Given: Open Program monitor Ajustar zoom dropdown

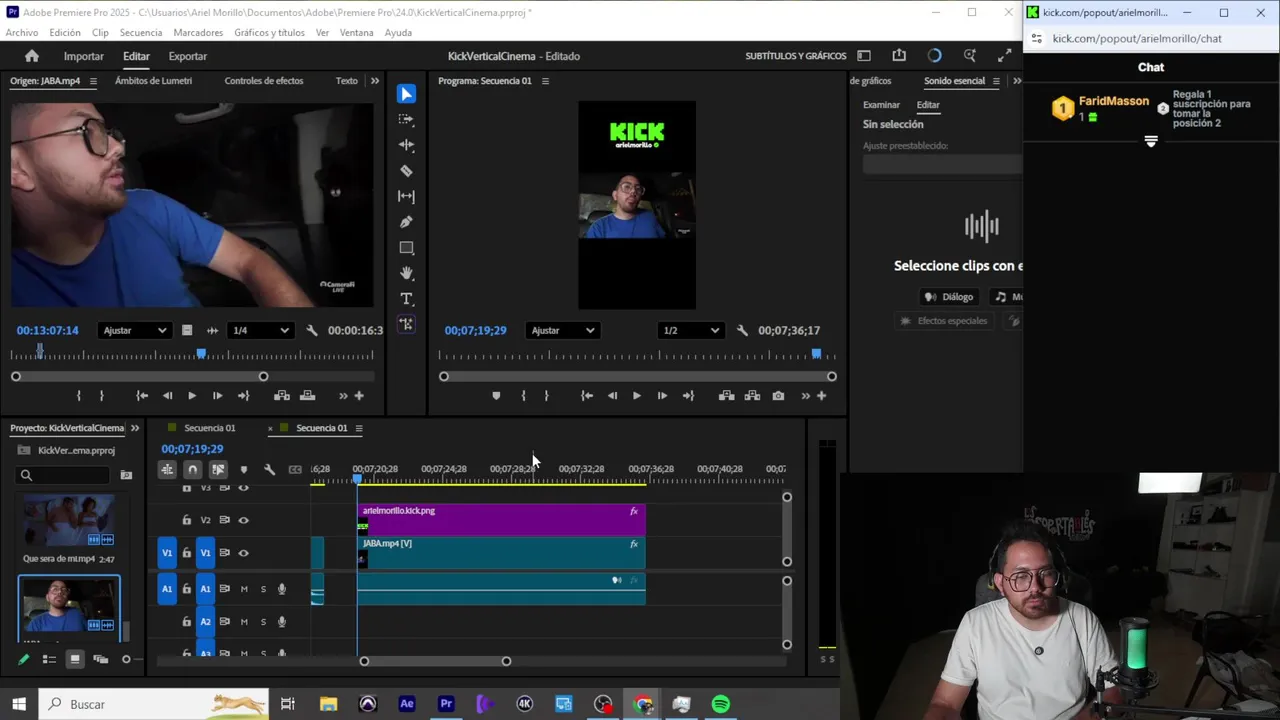Looking at the screenshot, I should (x=562, y=330).
